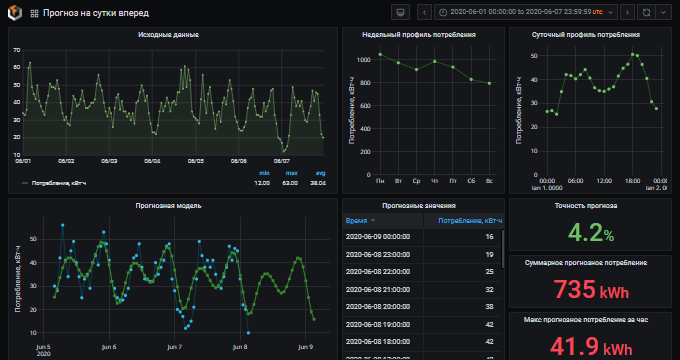Image resolution: width=680 pixels, height=360 pixels.
Task: Sort legend by 'max' column
Action: click(x=291, y=173)
